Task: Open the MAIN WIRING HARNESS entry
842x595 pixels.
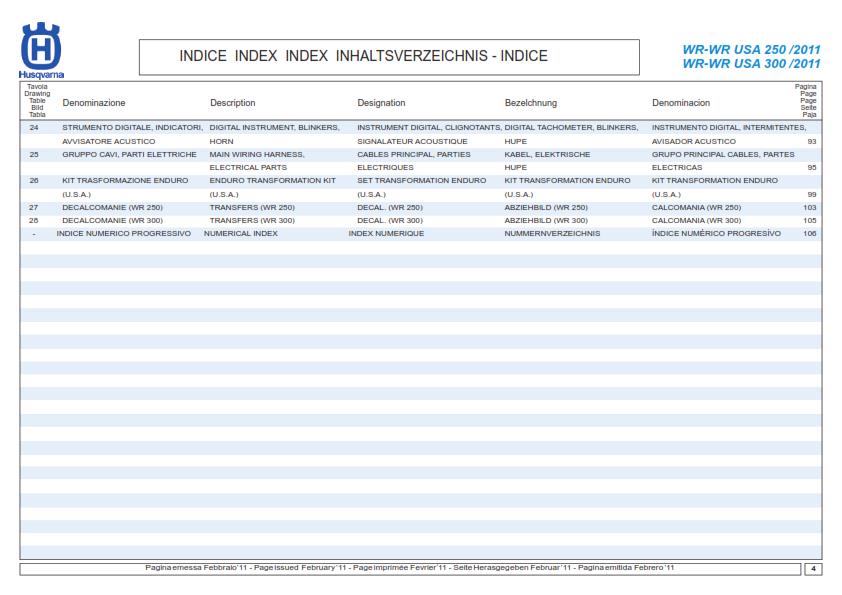Action: click(x=257, y=155)
